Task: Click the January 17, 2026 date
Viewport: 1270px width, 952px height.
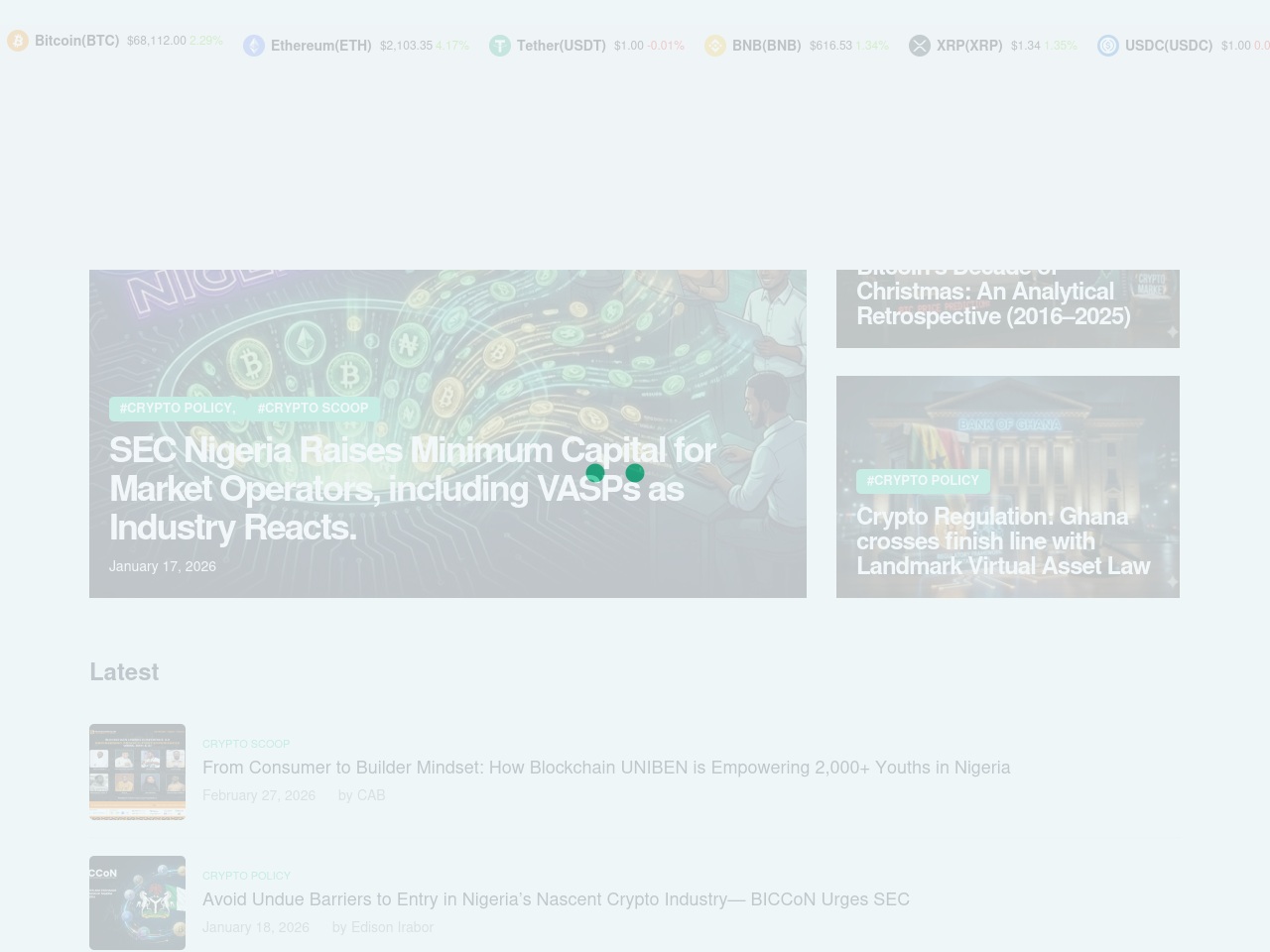Action: [x=163, y=566]
